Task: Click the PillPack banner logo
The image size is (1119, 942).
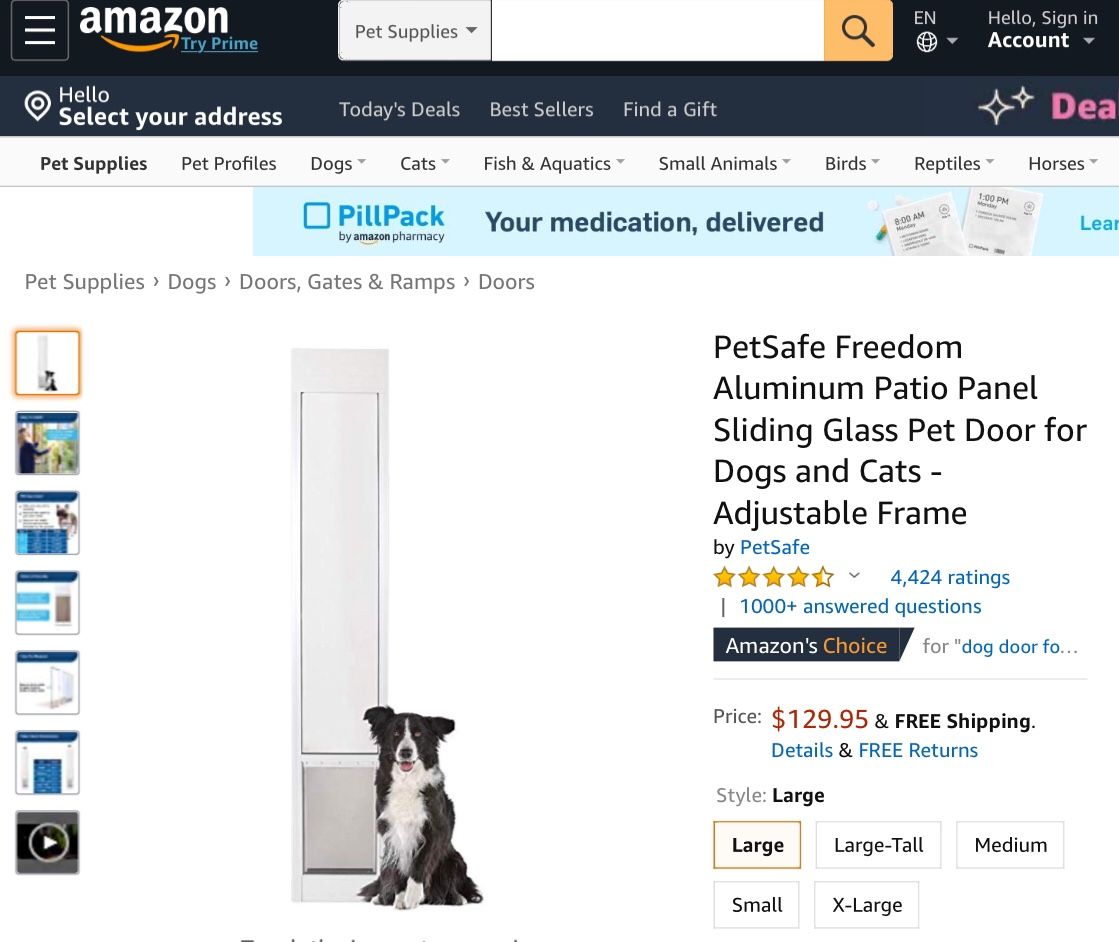Action: pyautogui.click(x=375, y=222)
